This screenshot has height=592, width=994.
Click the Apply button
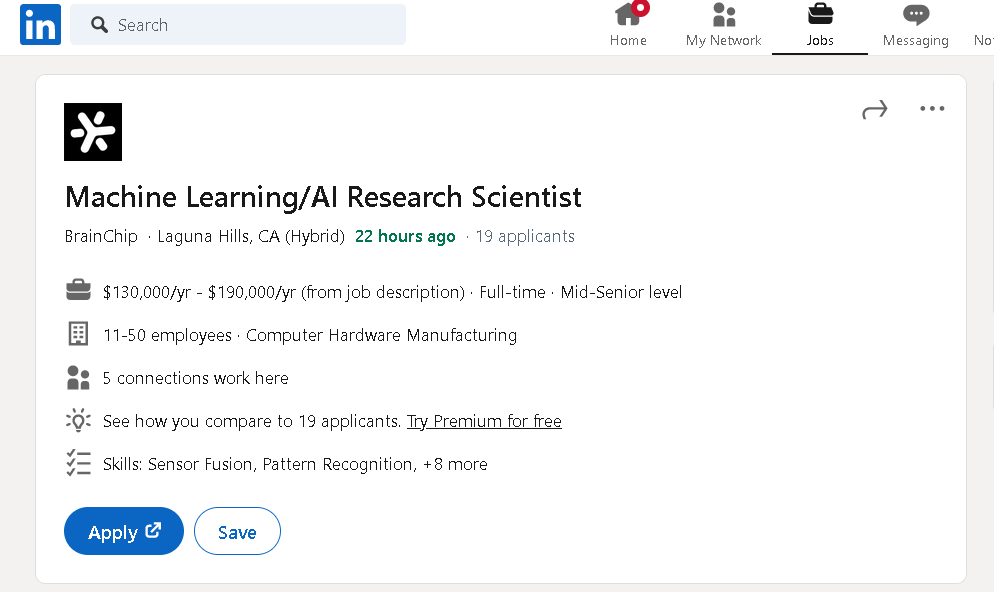[124, 532]
